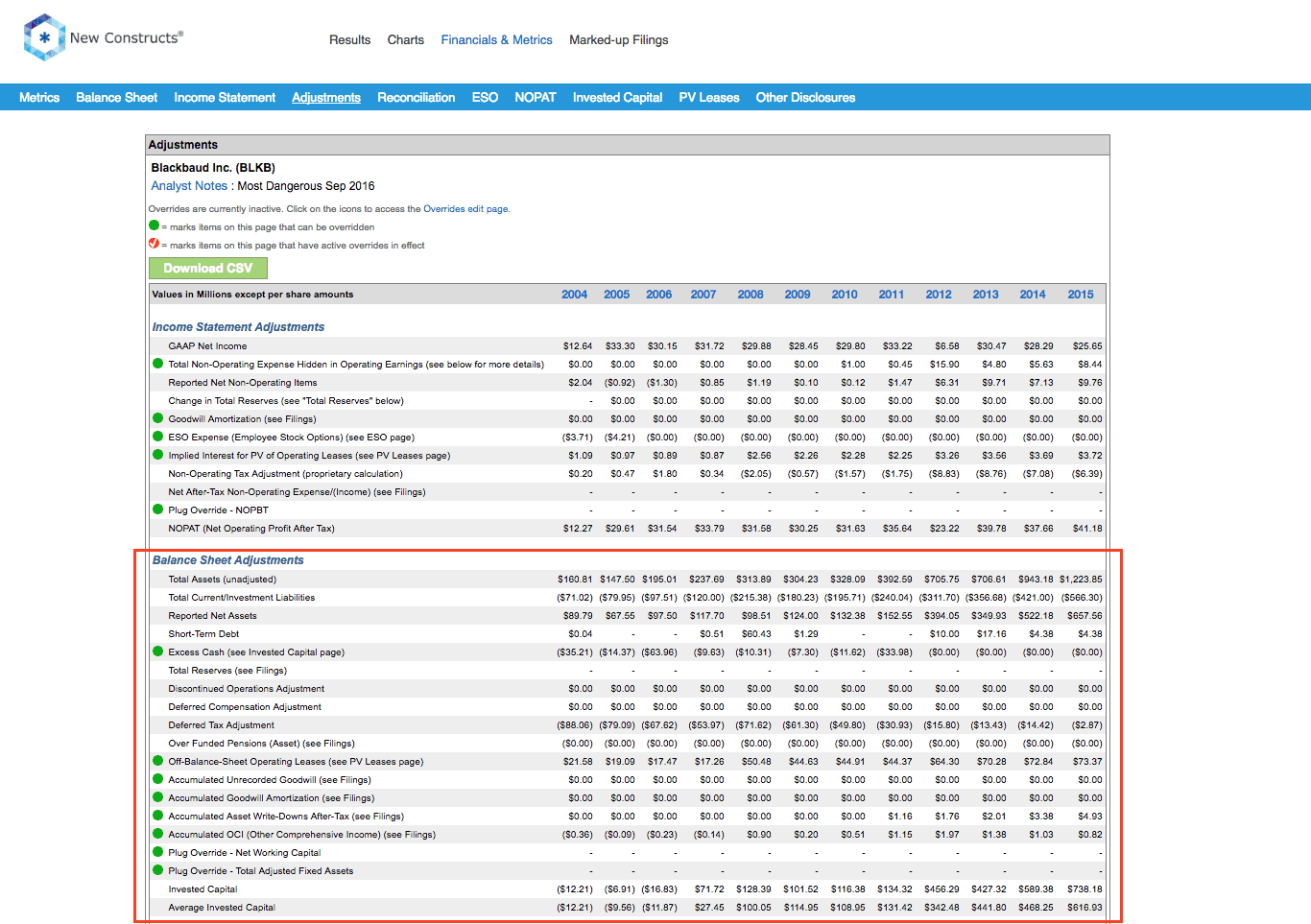Screen dimensions: 1311x924
Task: Click the 2013 year column header
Action: (x=986, y=295)
